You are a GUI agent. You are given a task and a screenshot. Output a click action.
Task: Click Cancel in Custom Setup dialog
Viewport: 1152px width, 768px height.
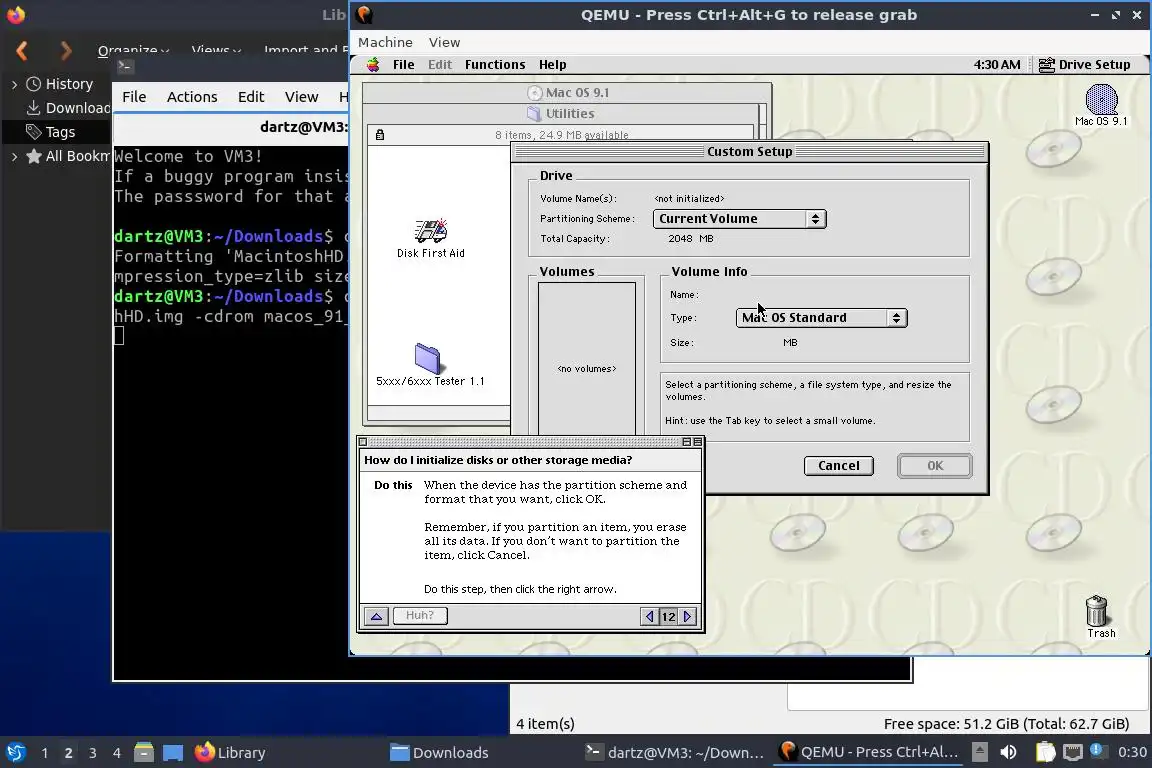tap(838, 466)
